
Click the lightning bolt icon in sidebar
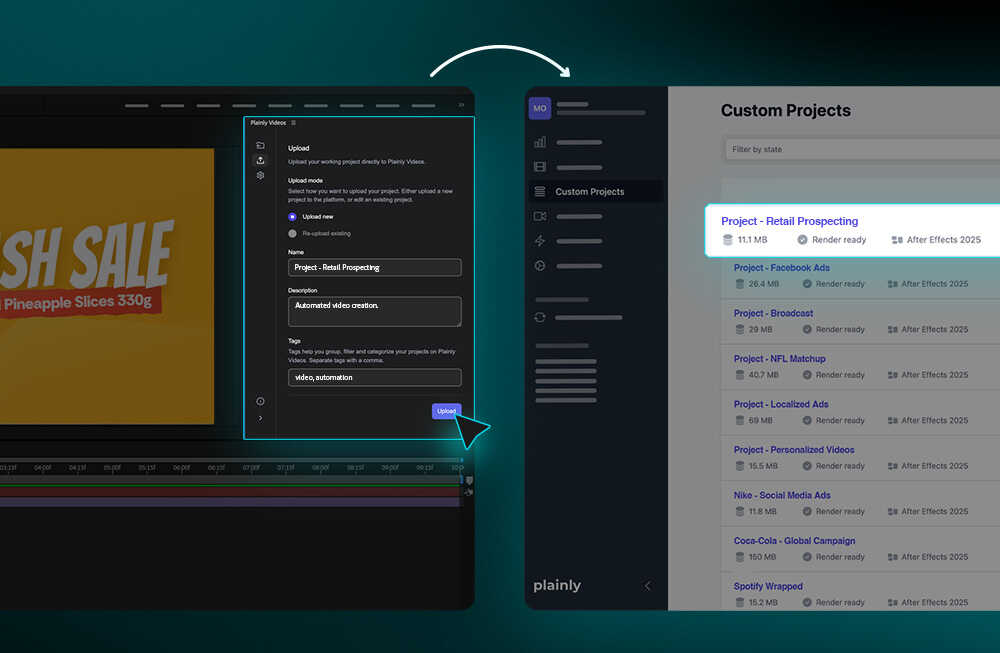pyautogui.click(x=540, y=241)
